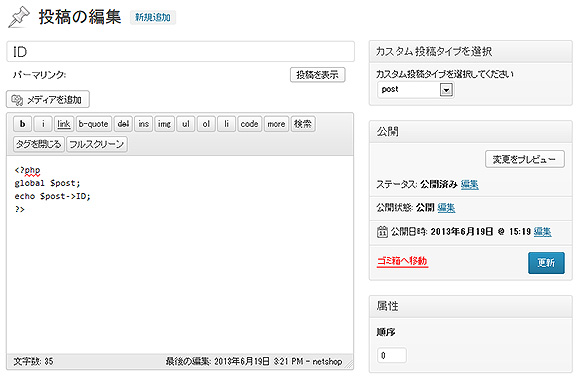The image size is (580, 379).
Task: Insert more tag with more button
Action: (276, 124)
